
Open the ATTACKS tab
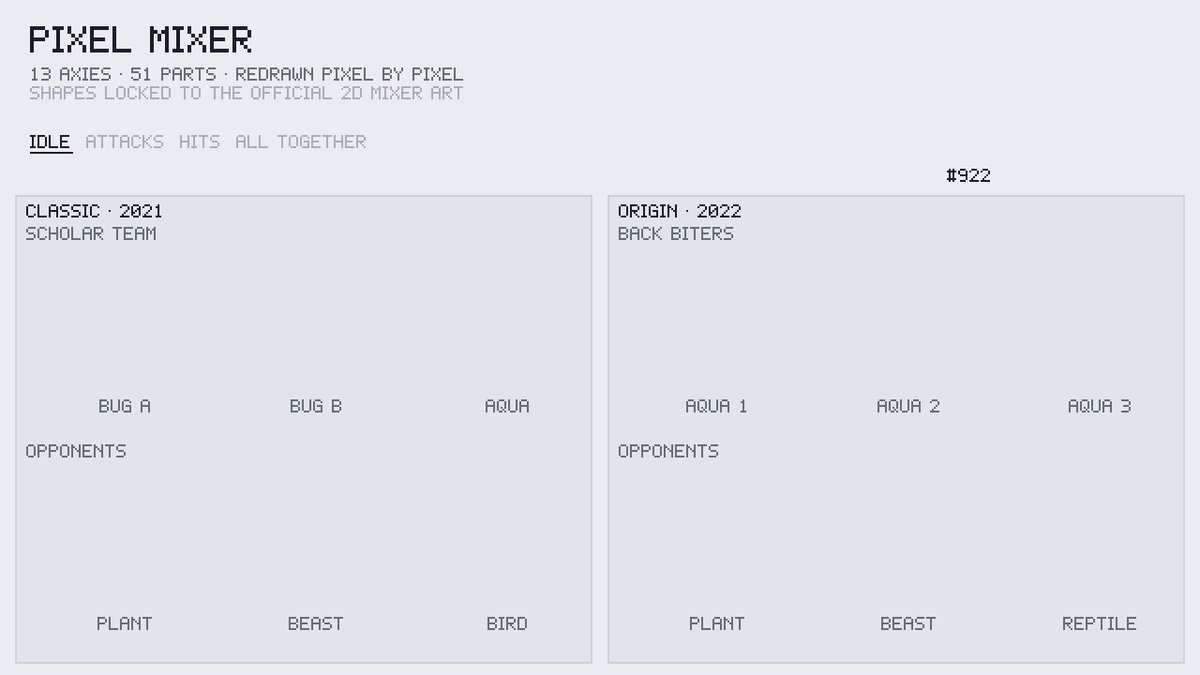coord(124,142)
